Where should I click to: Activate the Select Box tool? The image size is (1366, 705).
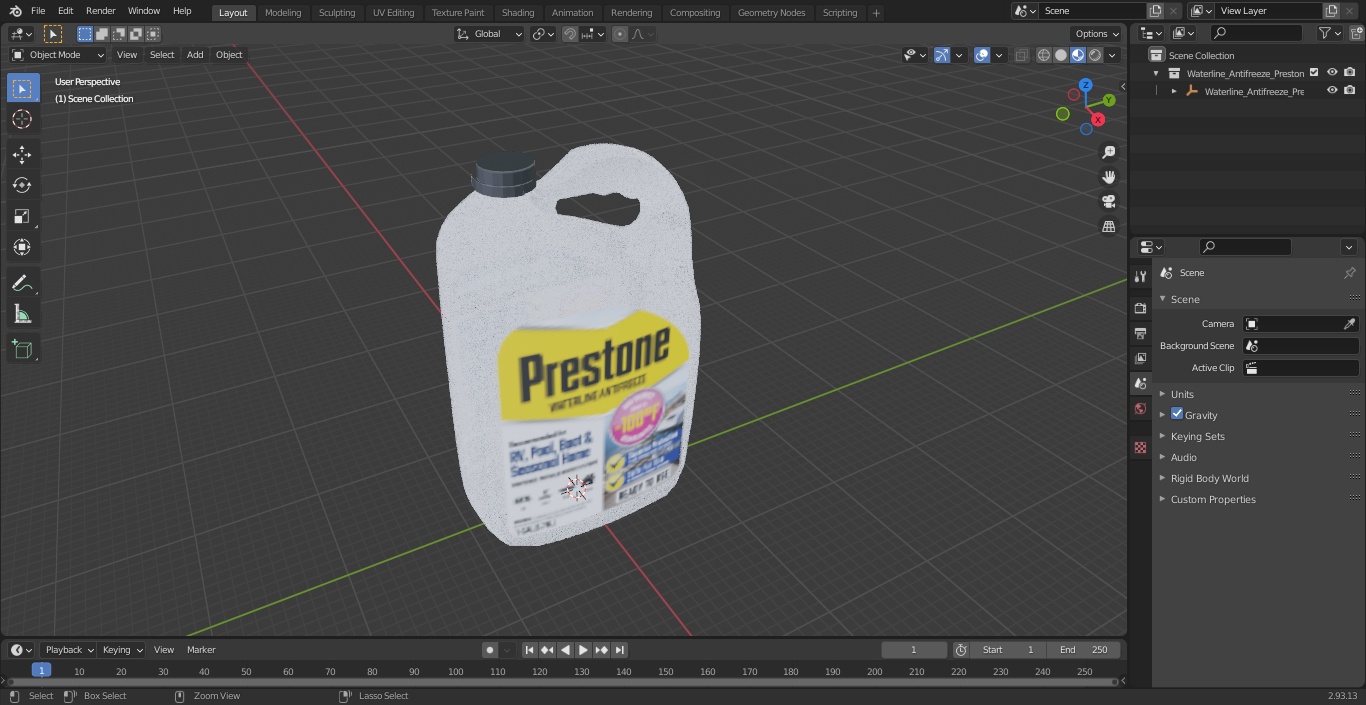pos(22,88)
